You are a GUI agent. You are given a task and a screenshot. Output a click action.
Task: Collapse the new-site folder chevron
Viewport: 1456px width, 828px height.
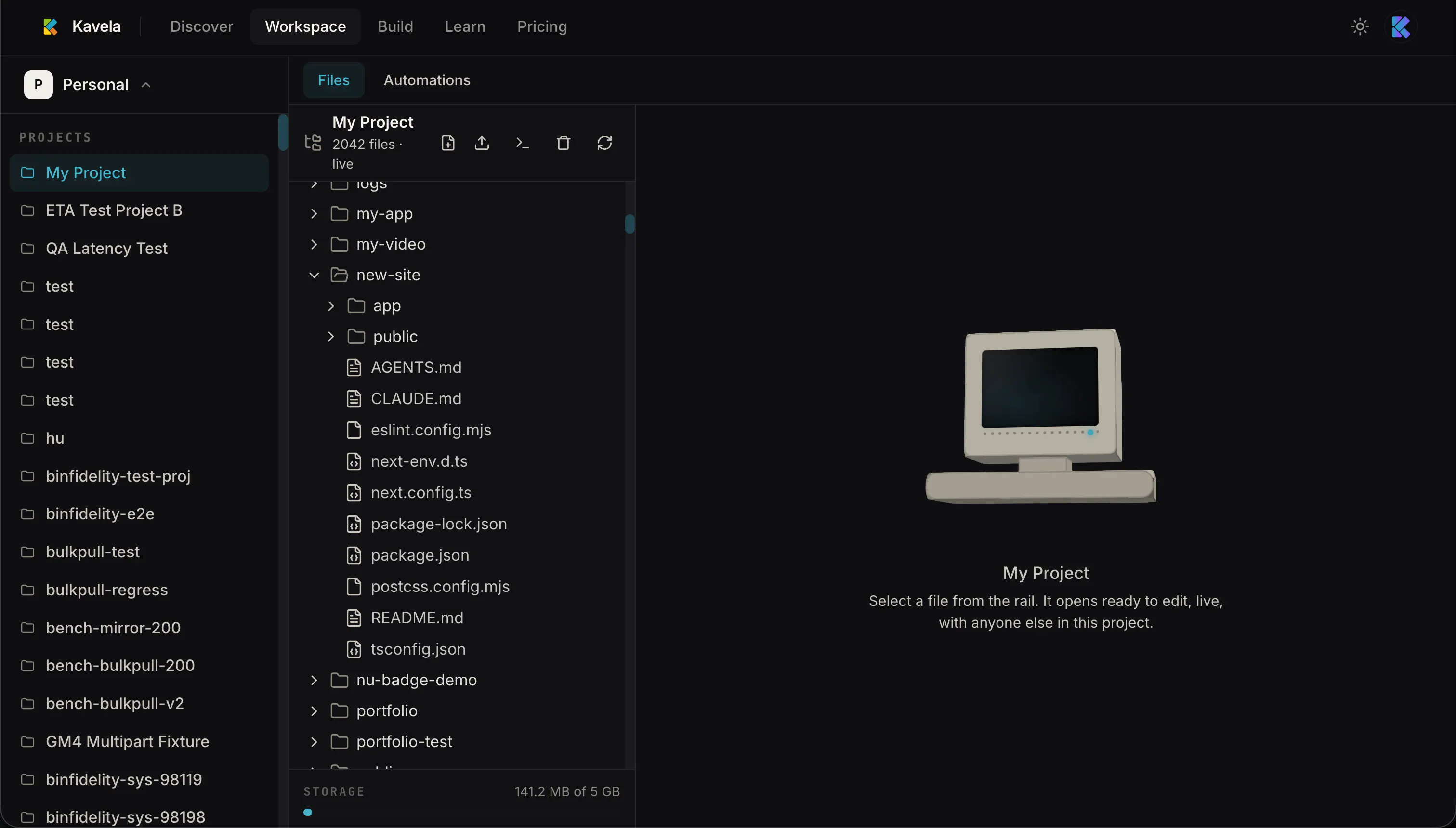click(x=314, y=275)
